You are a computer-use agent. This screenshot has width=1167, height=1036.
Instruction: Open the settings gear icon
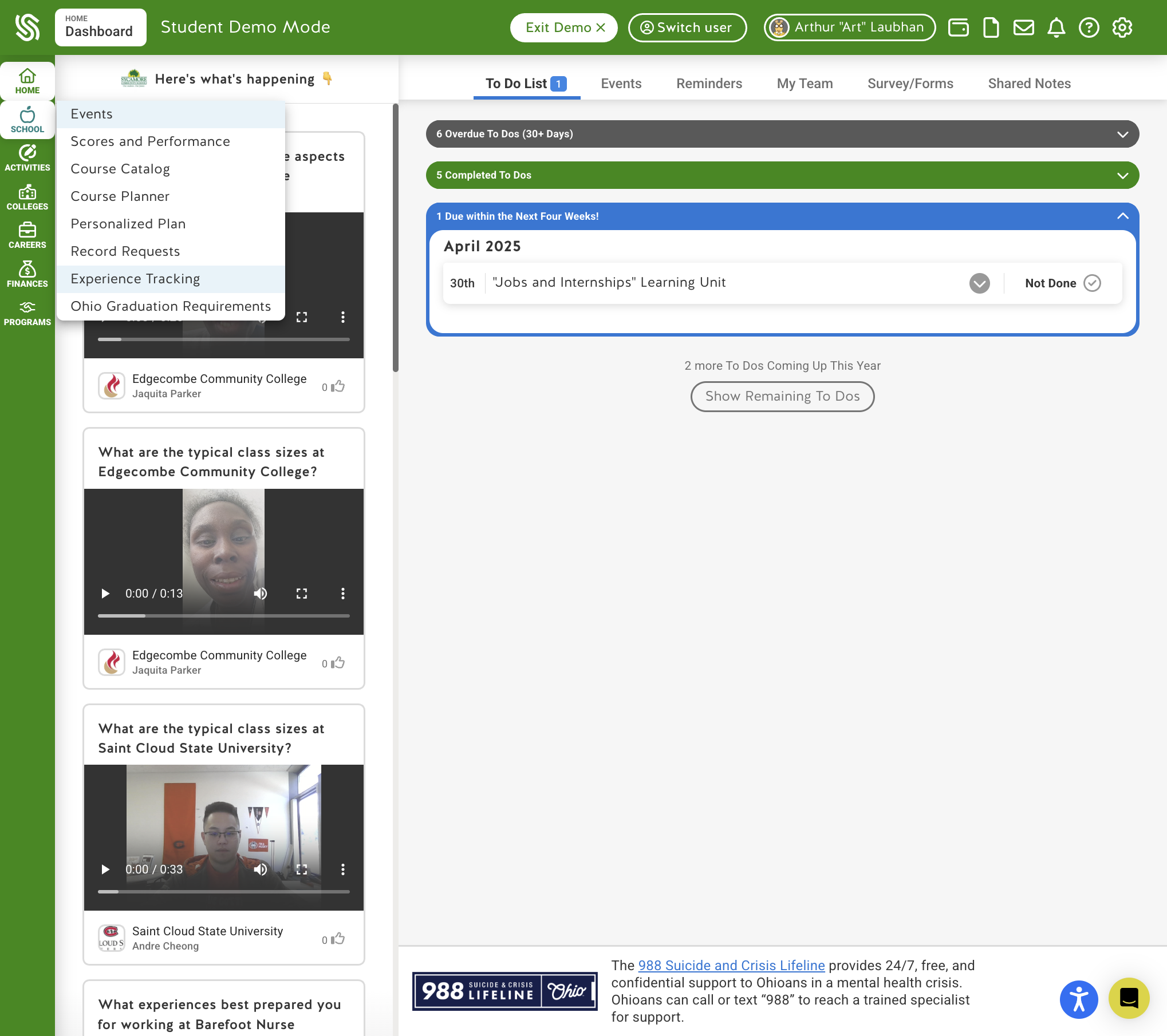[1122, 27]
